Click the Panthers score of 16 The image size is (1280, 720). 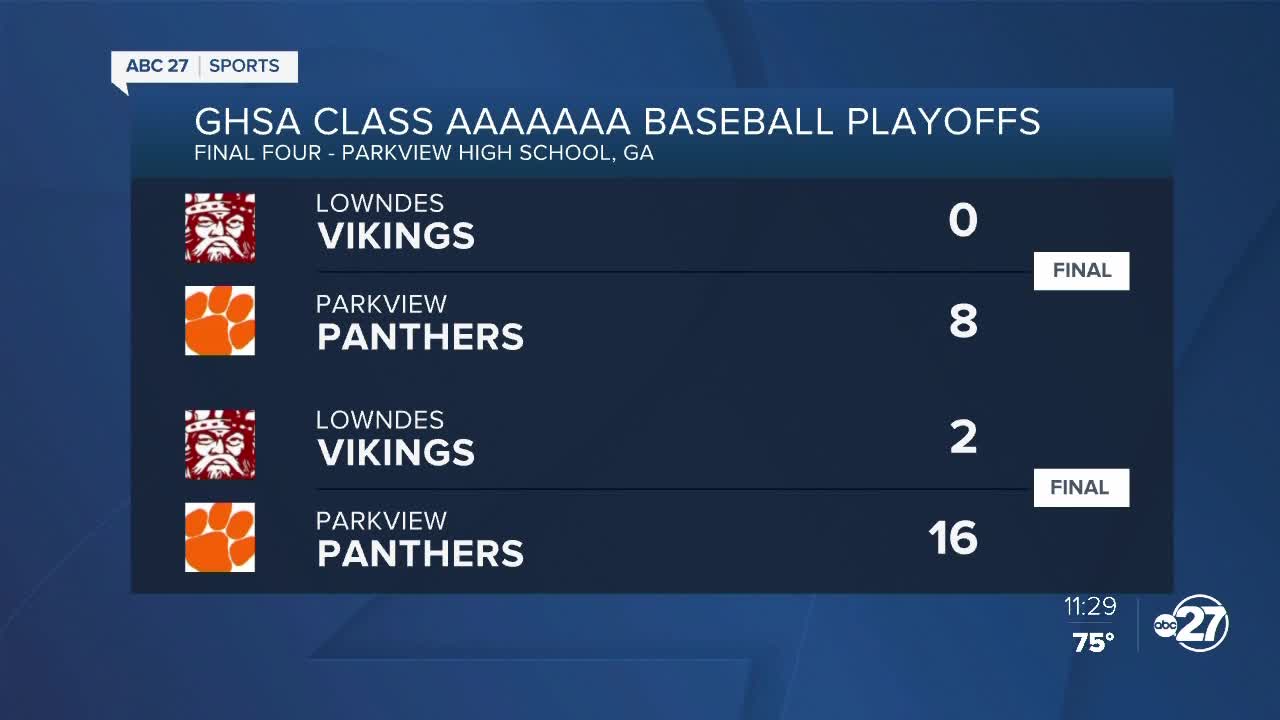pyautogui.click(x=952, y=539)
